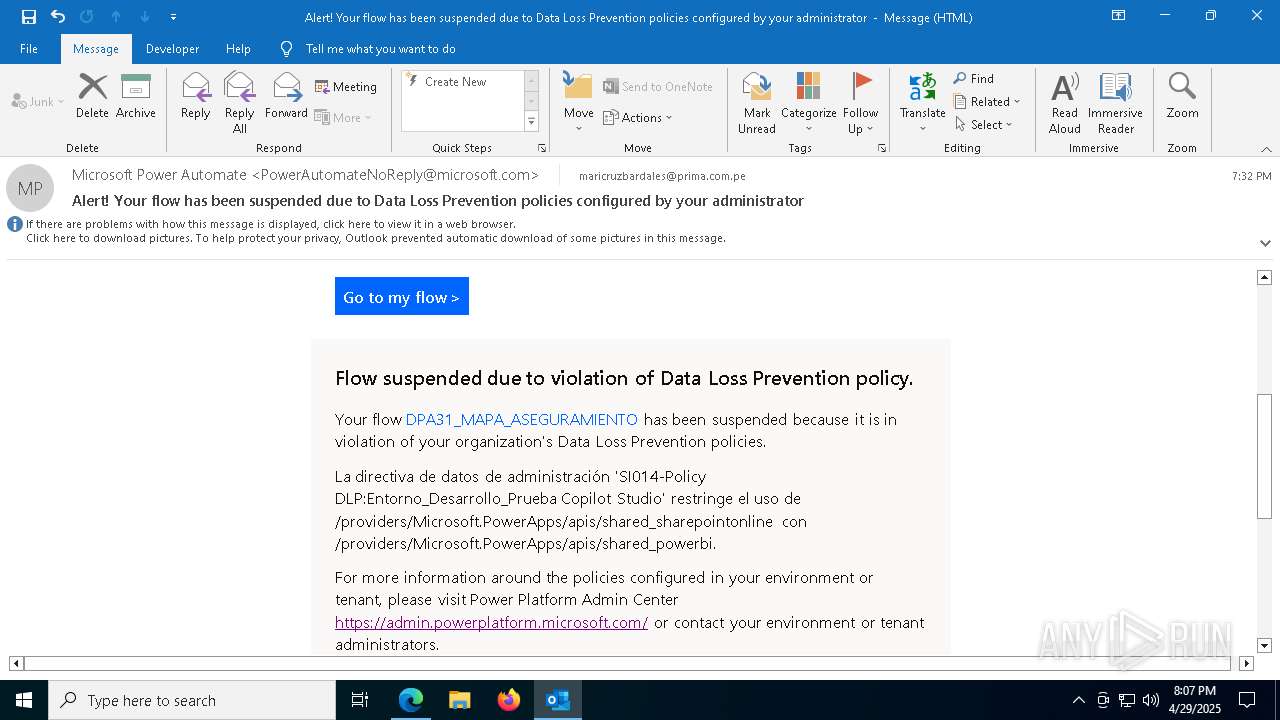Open the Junk dropdown
The height and width of the screenshot is (720, 1280).
[x=38, y=101]
